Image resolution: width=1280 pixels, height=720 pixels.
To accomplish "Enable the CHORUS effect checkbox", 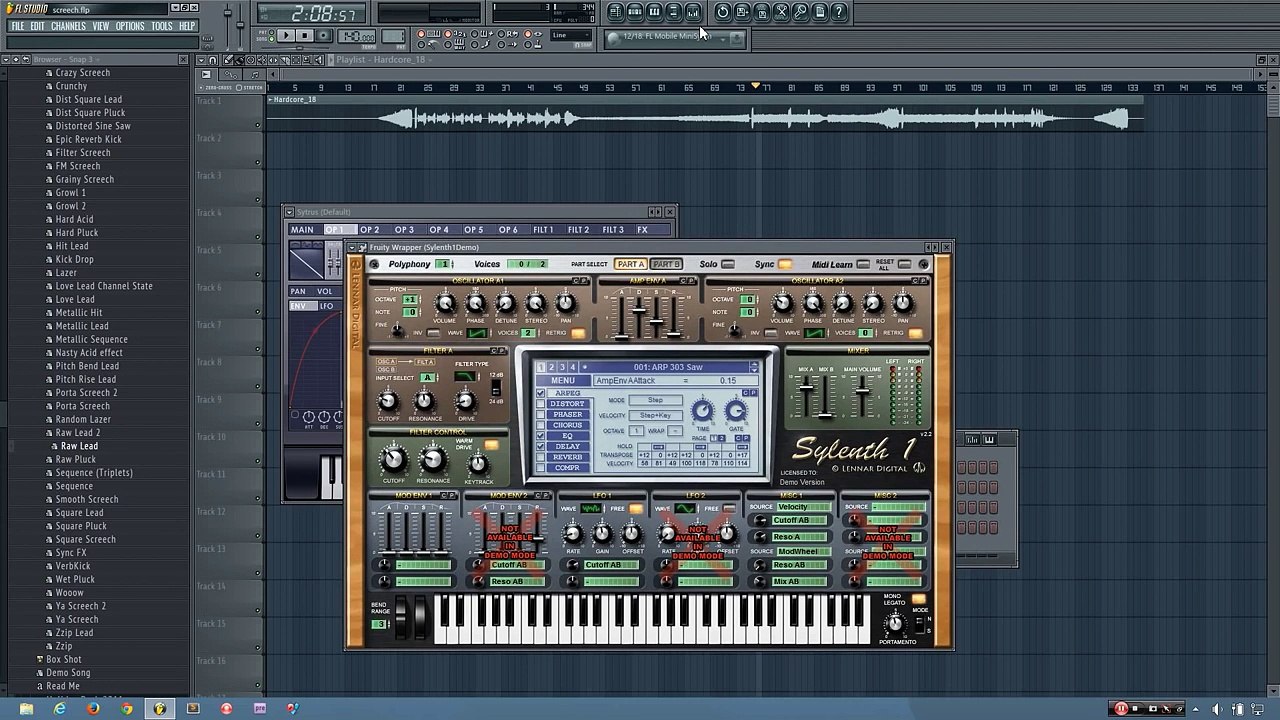I will [540, 425].
